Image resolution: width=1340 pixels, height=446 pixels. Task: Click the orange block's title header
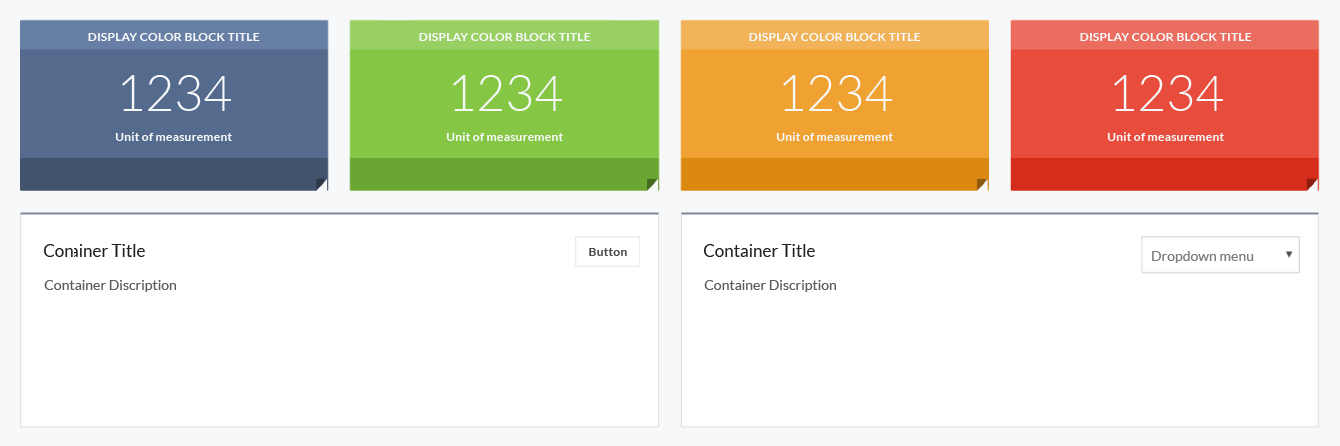[834, 37]
